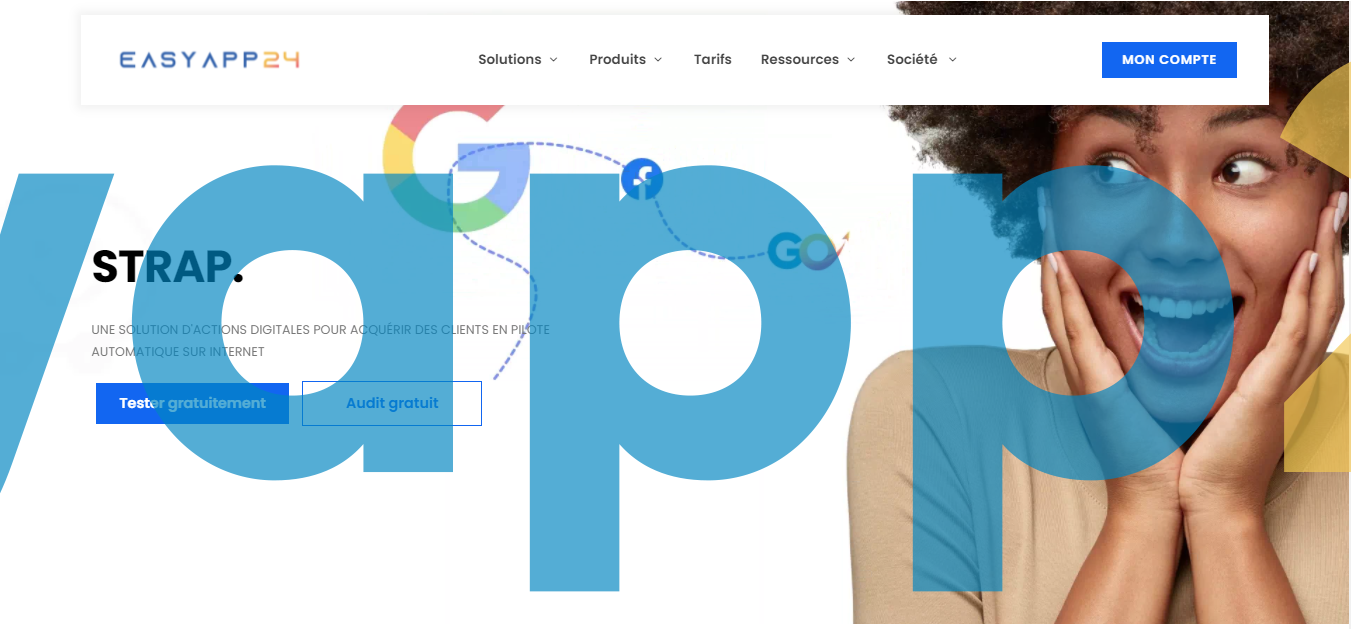Viewport: 1351px width, 629px height.
Task: Click the GO logo icon
Action: point(808,251)
